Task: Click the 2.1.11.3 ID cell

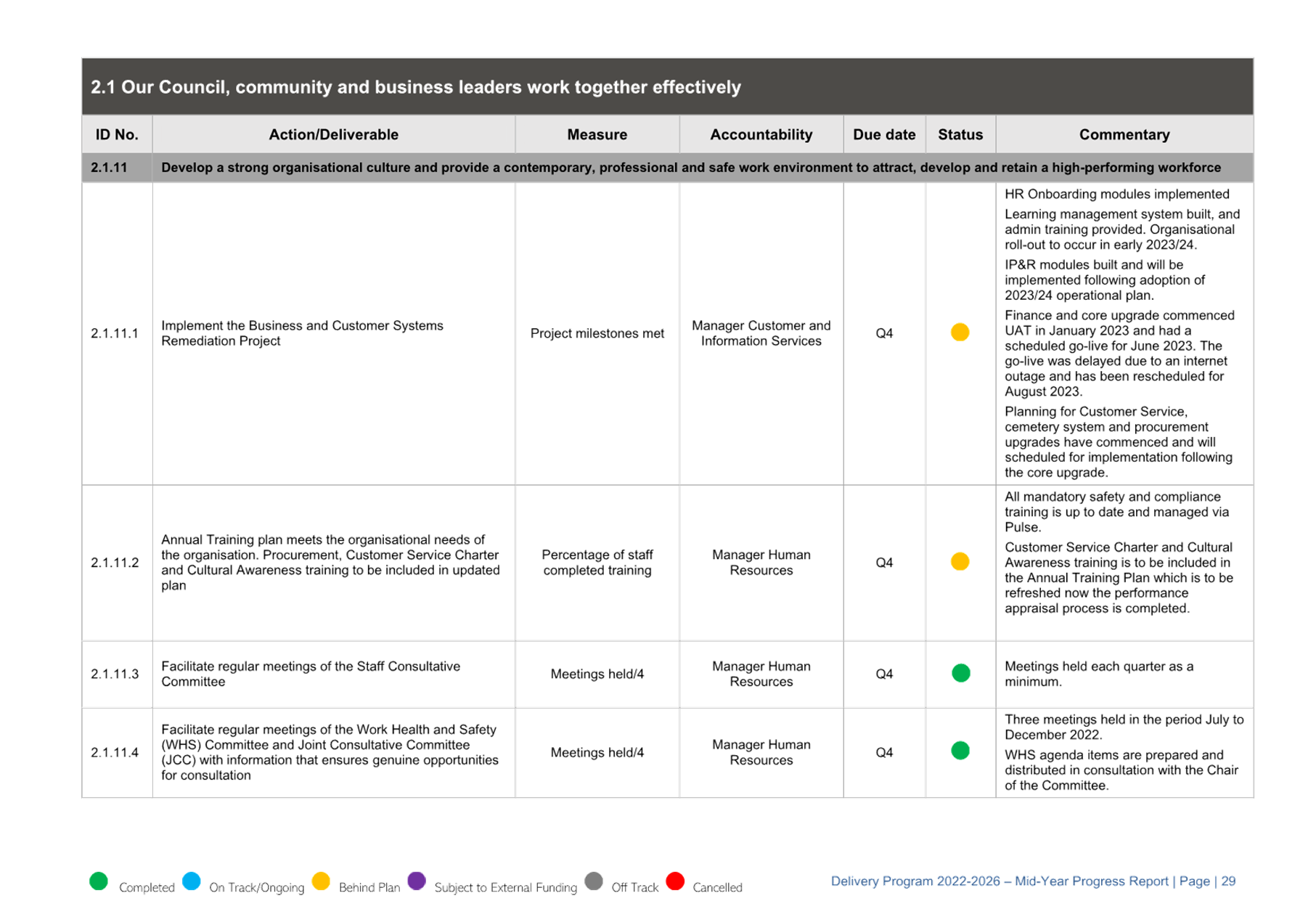Action: (x=115, y=674)
